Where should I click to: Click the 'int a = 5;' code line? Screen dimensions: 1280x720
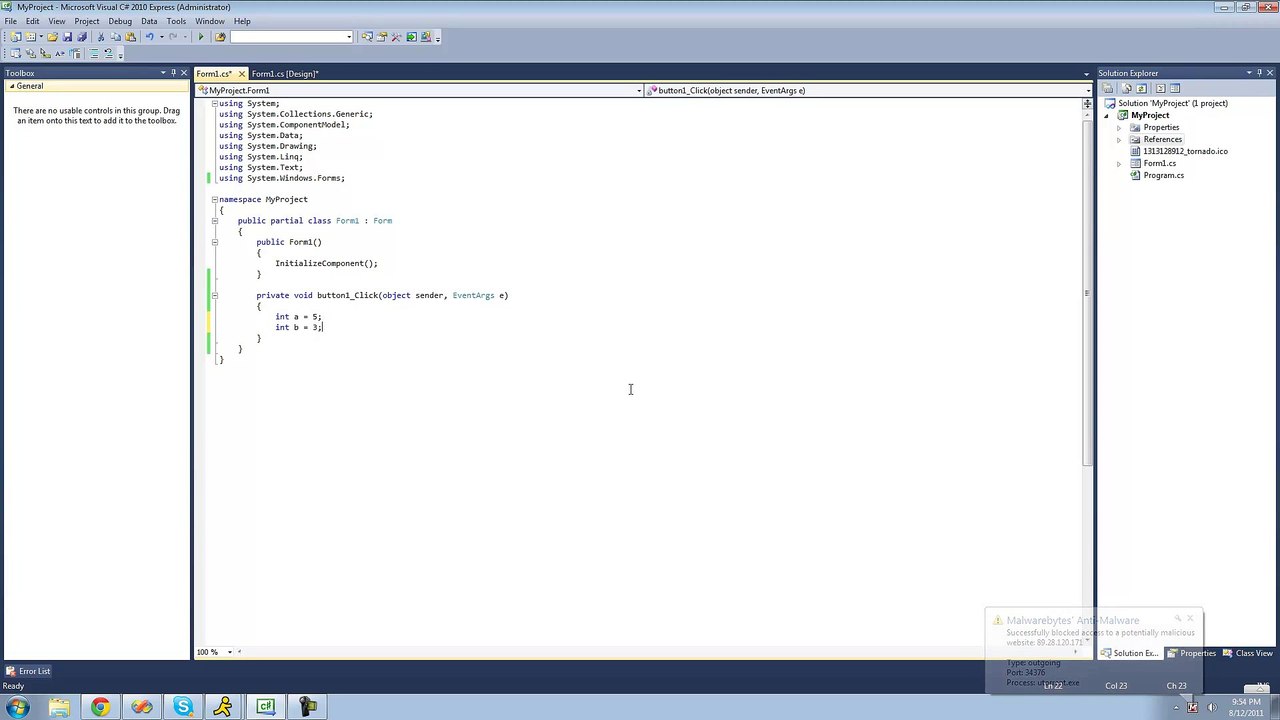(x=298, y=317)
